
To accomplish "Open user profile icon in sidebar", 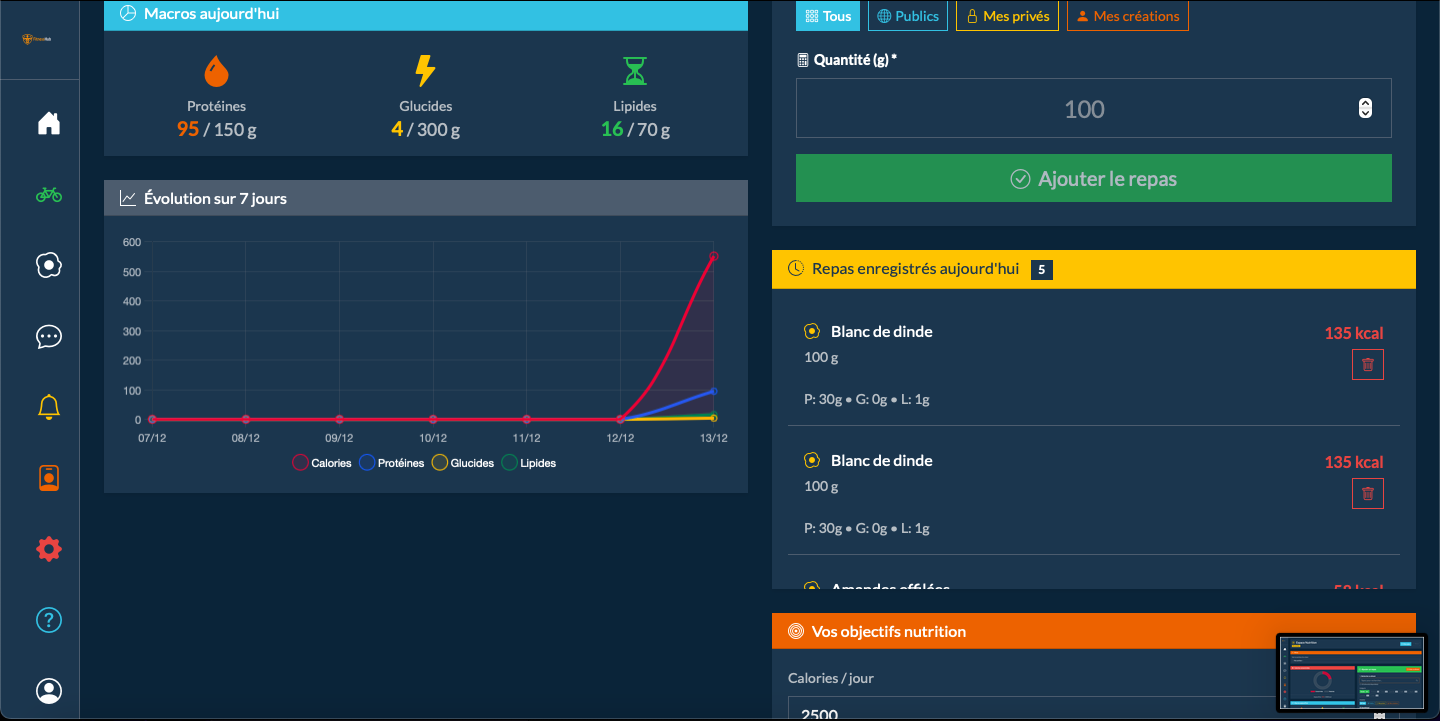I will pyautogui.click(x=49, y=691).
